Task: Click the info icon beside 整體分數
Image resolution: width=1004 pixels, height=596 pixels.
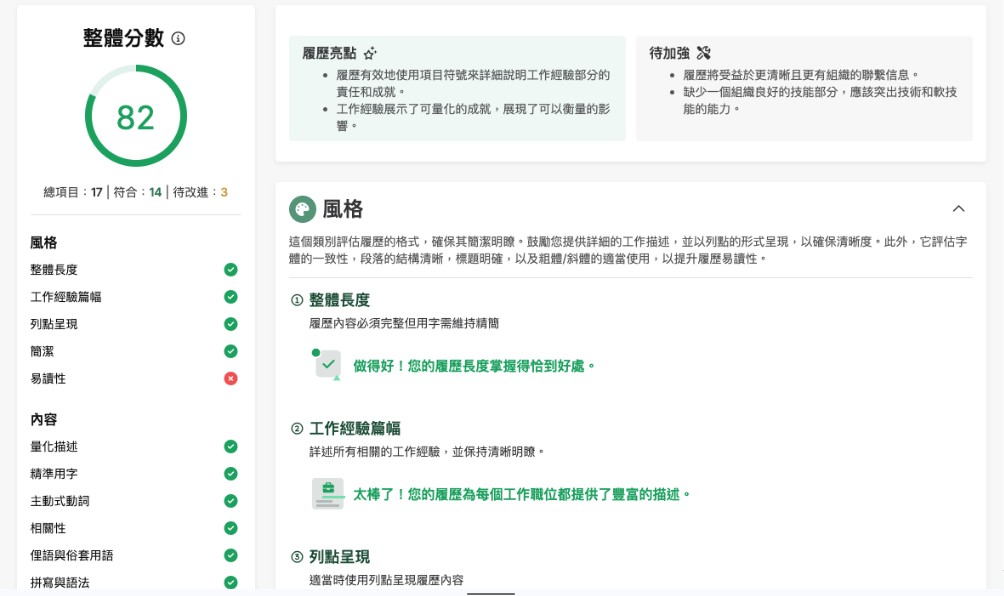Action: [x=178, y=39]
